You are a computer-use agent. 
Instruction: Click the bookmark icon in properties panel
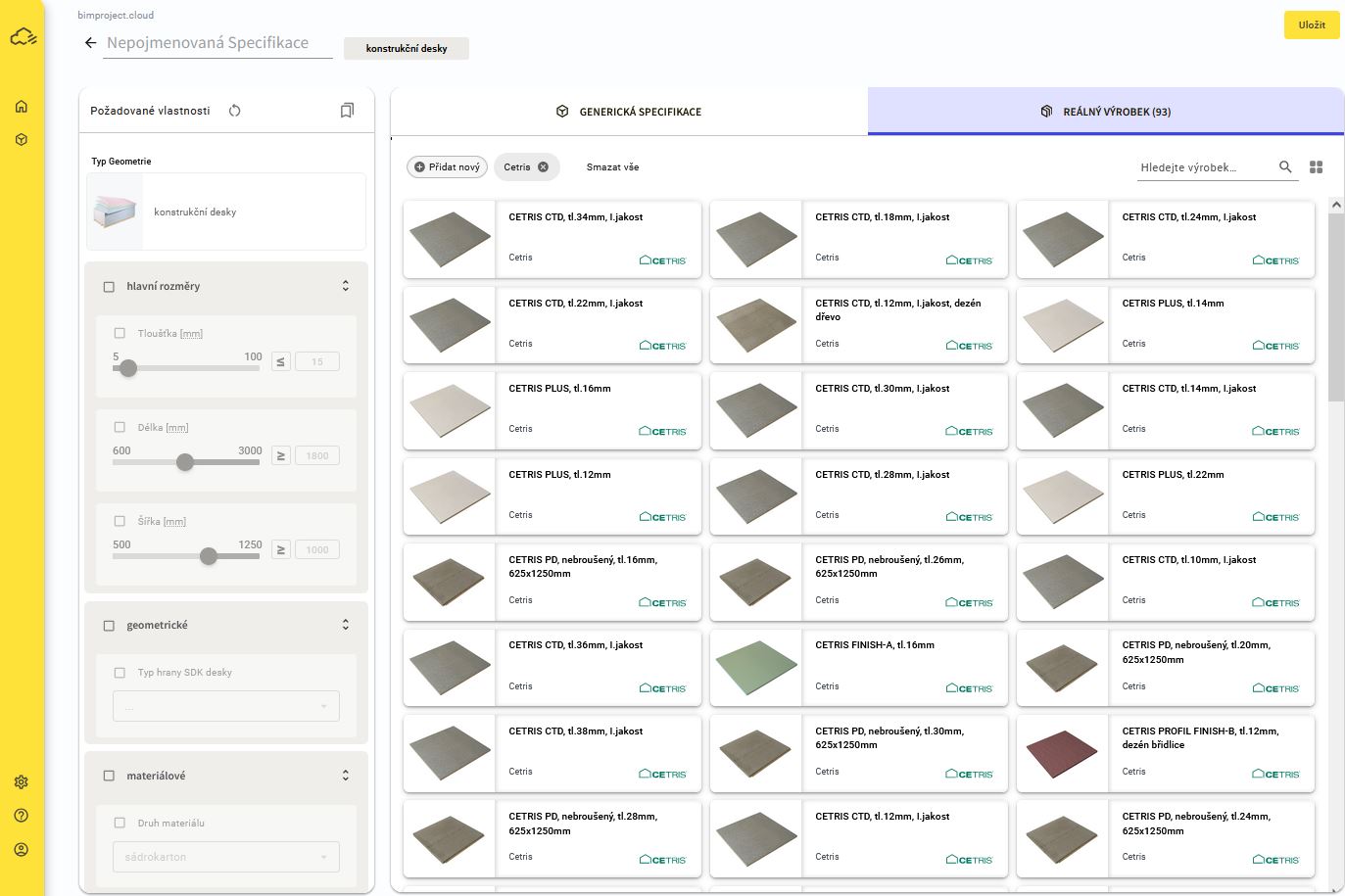point(347,111)
